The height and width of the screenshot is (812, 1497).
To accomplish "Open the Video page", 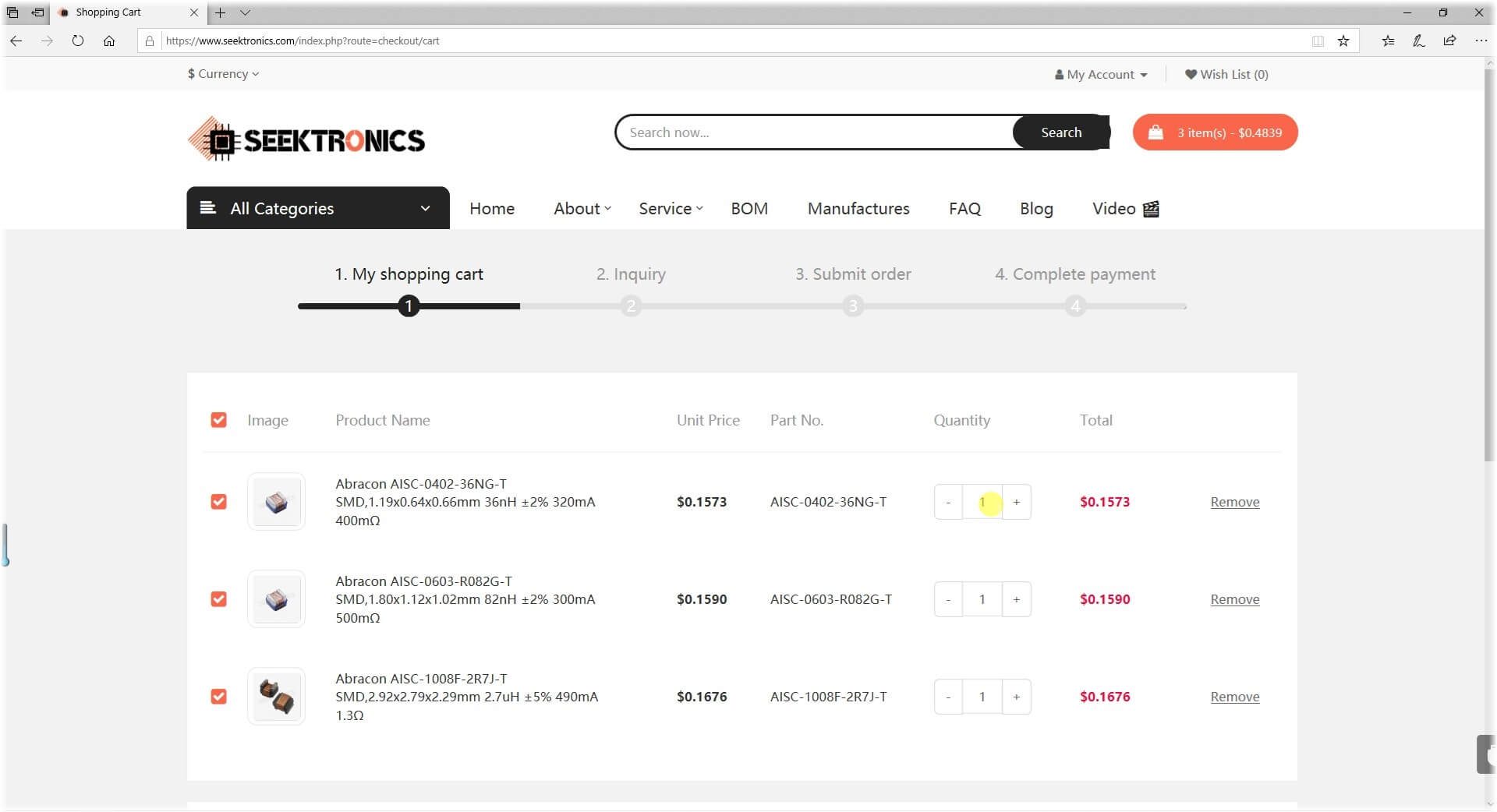I will pyautogui.click(x=1126, y=208).
